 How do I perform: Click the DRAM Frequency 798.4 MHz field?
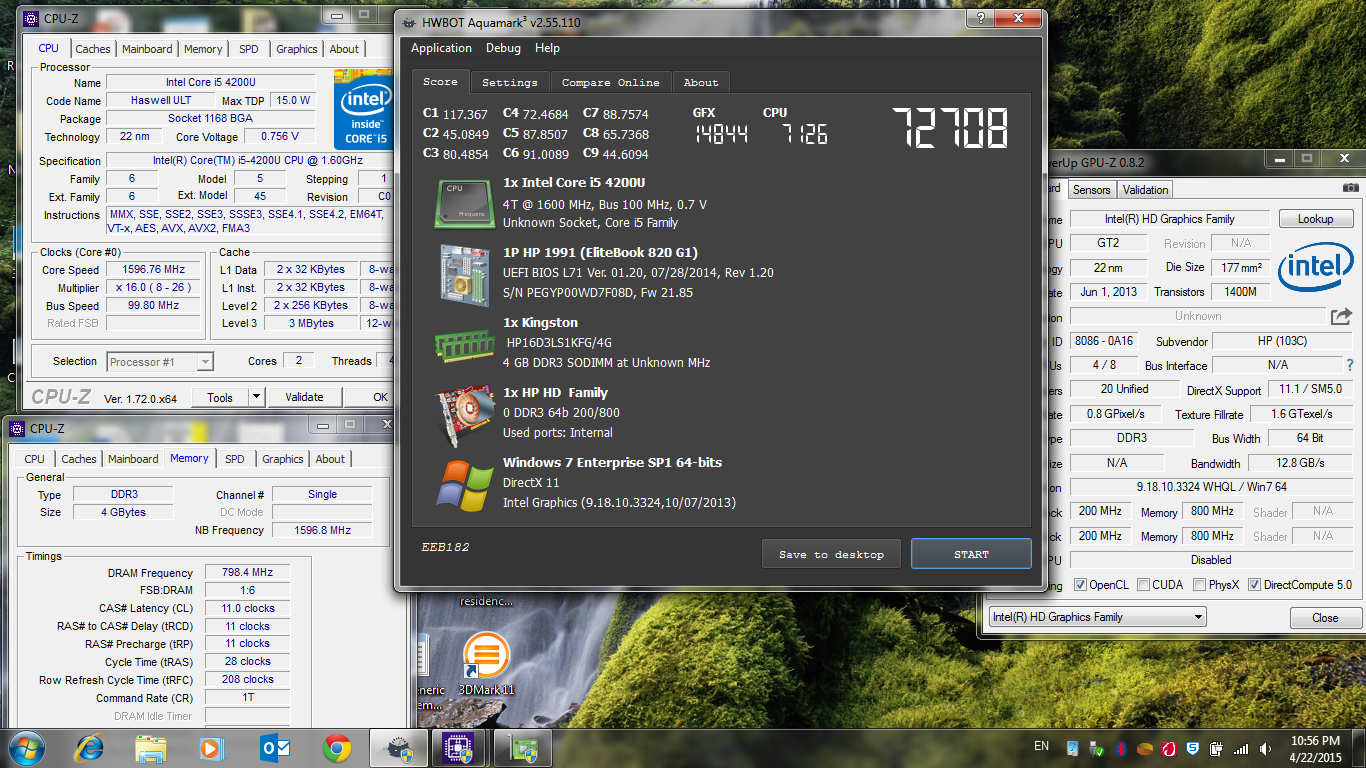[x=247, y=573]
